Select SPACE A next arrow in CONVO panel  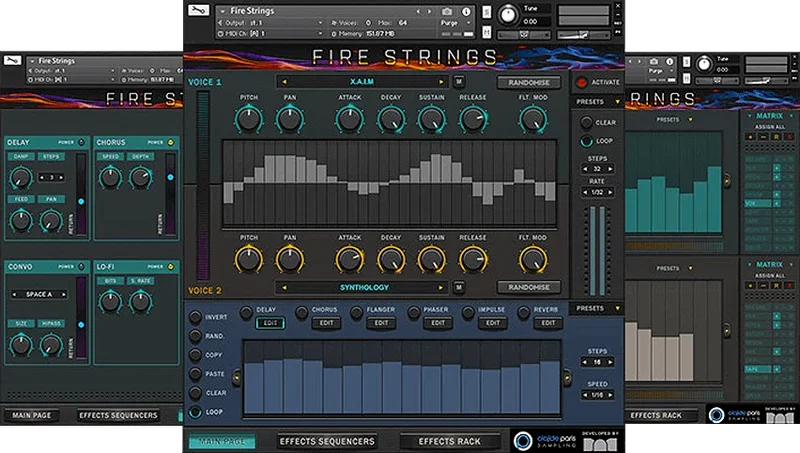(x=63, y=294)
